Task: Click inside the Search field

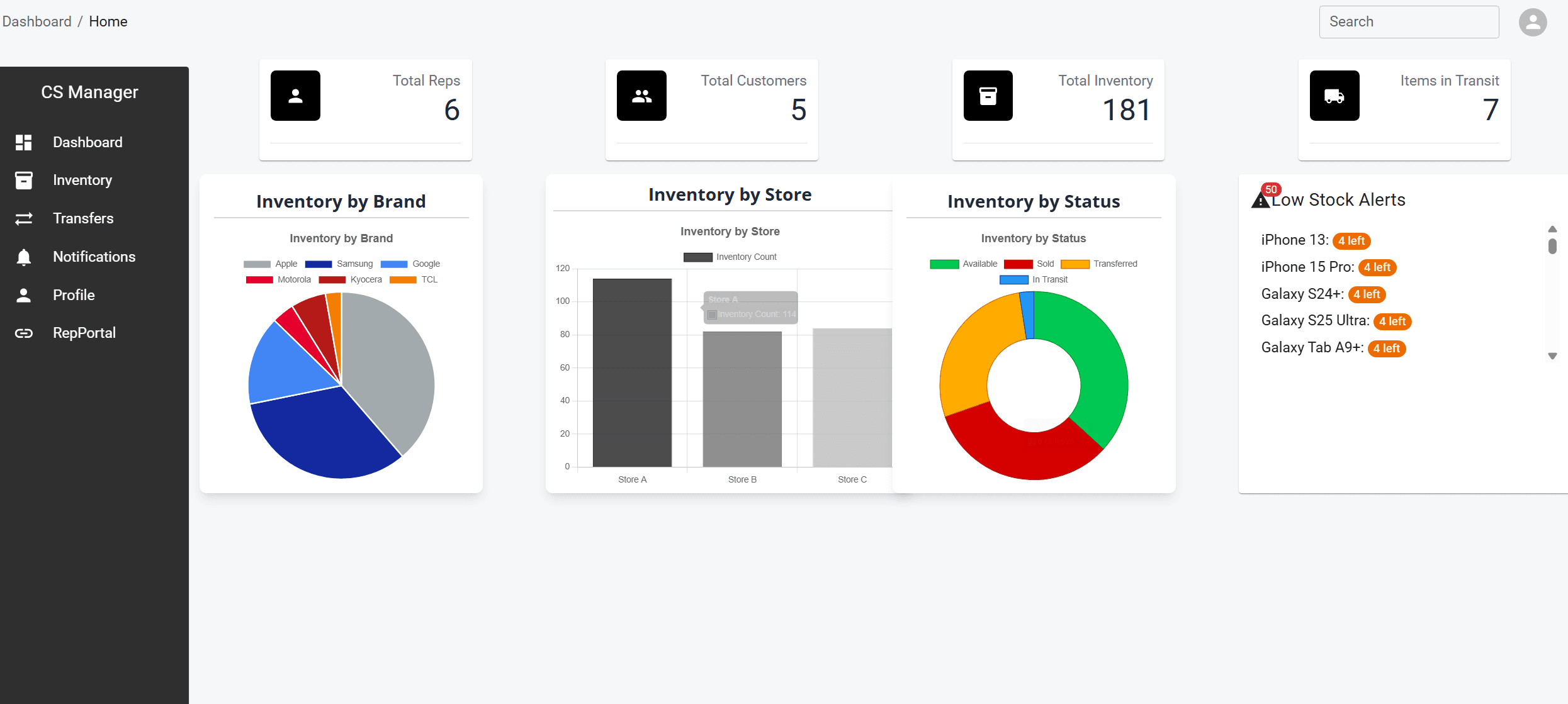Action: pos(1409,21)
